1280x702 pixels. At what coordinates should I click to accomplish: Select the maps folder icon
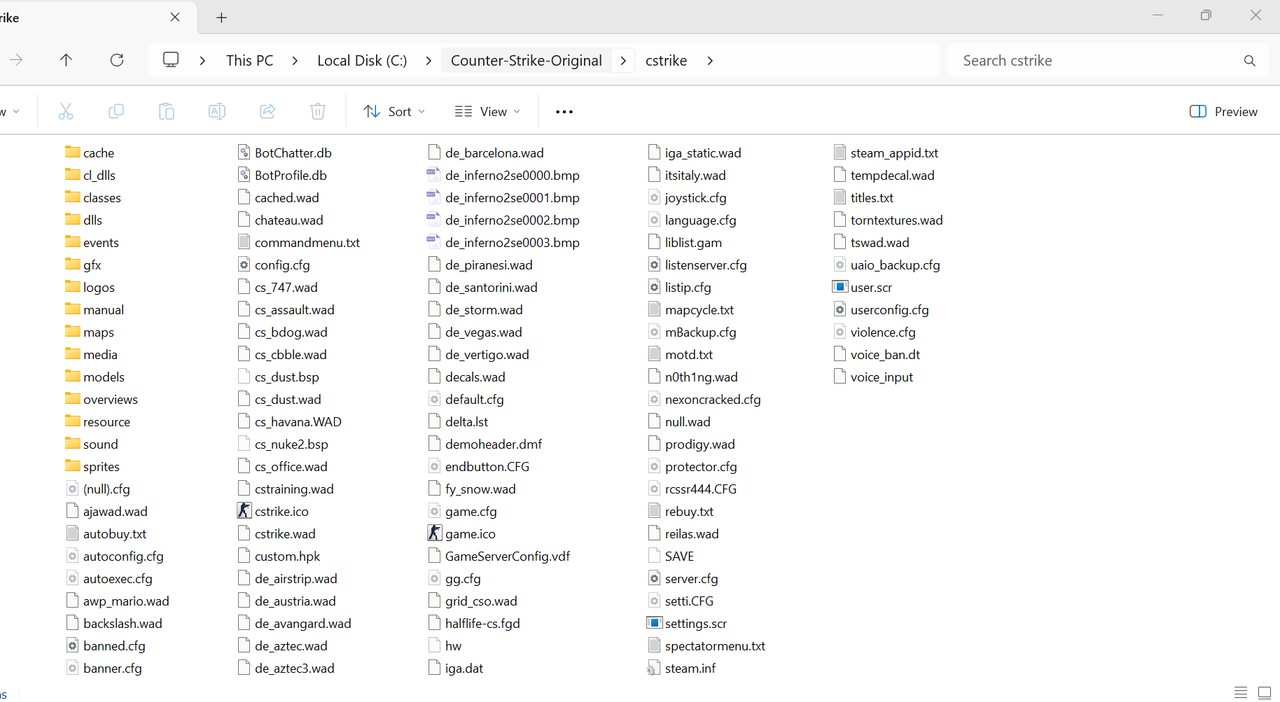72,331
